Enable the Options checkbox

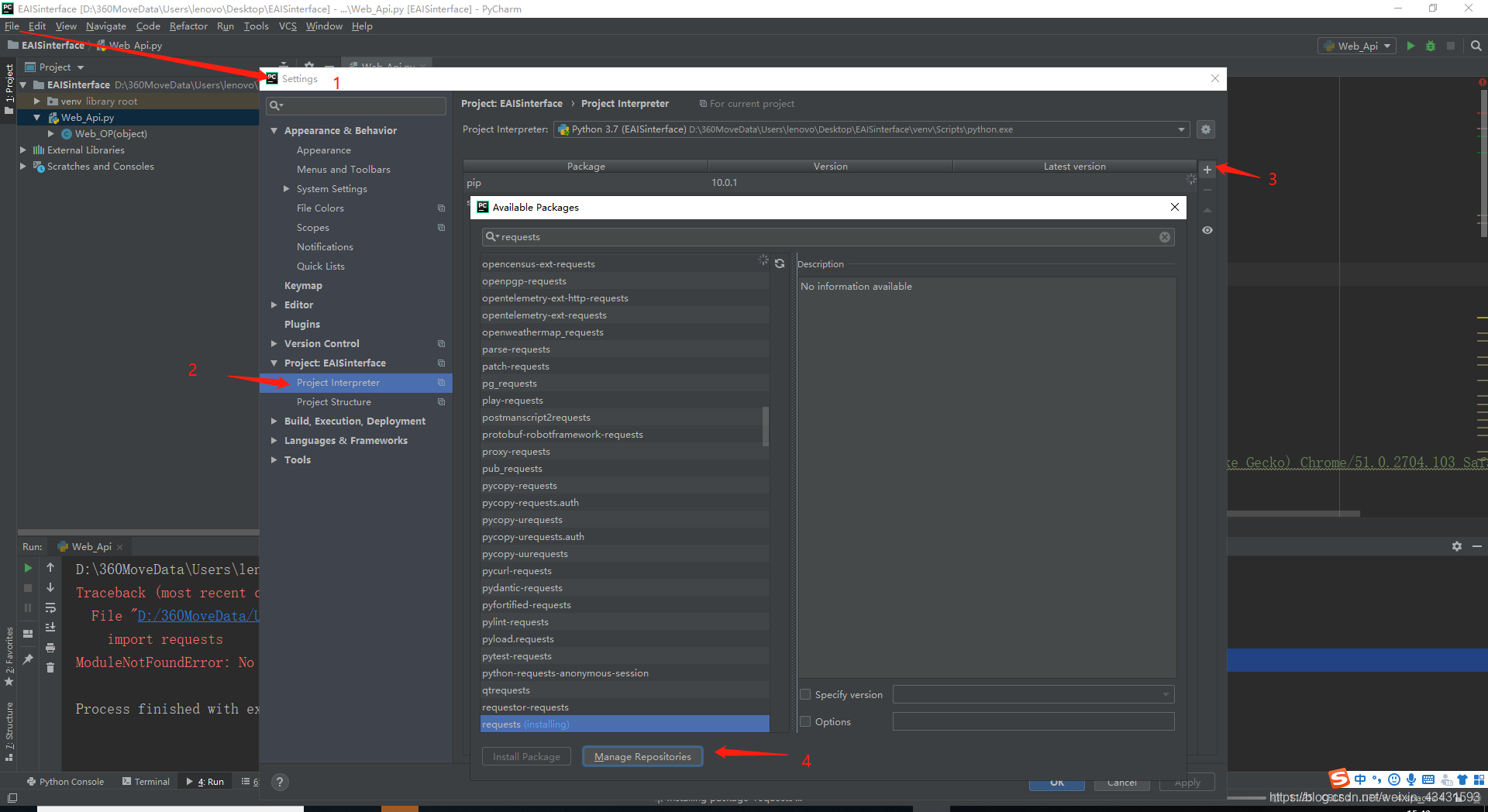click(x=805, y=722)
